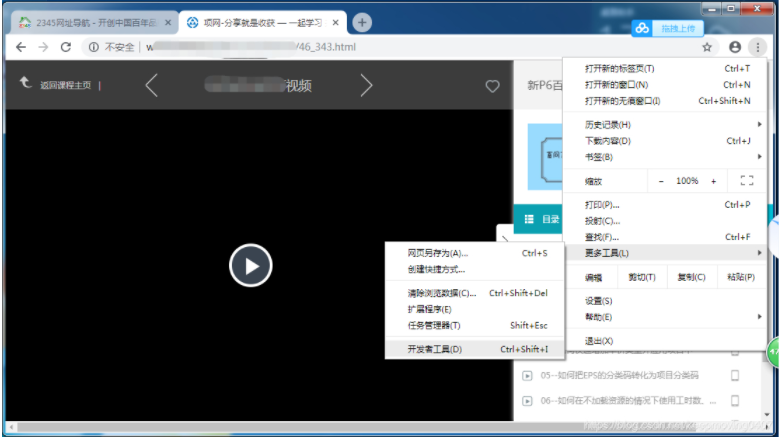Image resolution: width=779 pixels, height=437 pixels.
Task: Enter fullscreen via zoom row icon
Action: tap(746, 181)
